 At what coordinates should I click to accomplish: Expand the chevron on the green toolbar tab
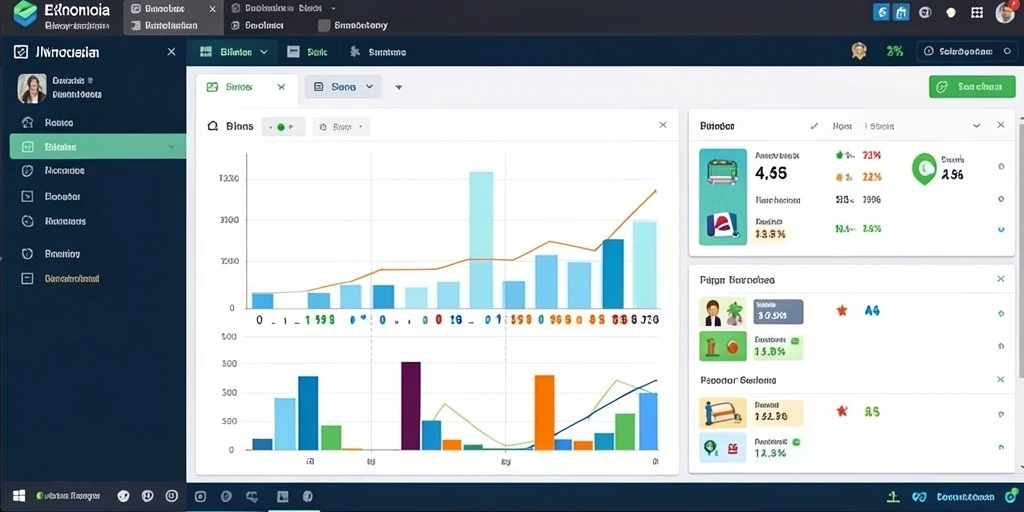coord(264,52)
